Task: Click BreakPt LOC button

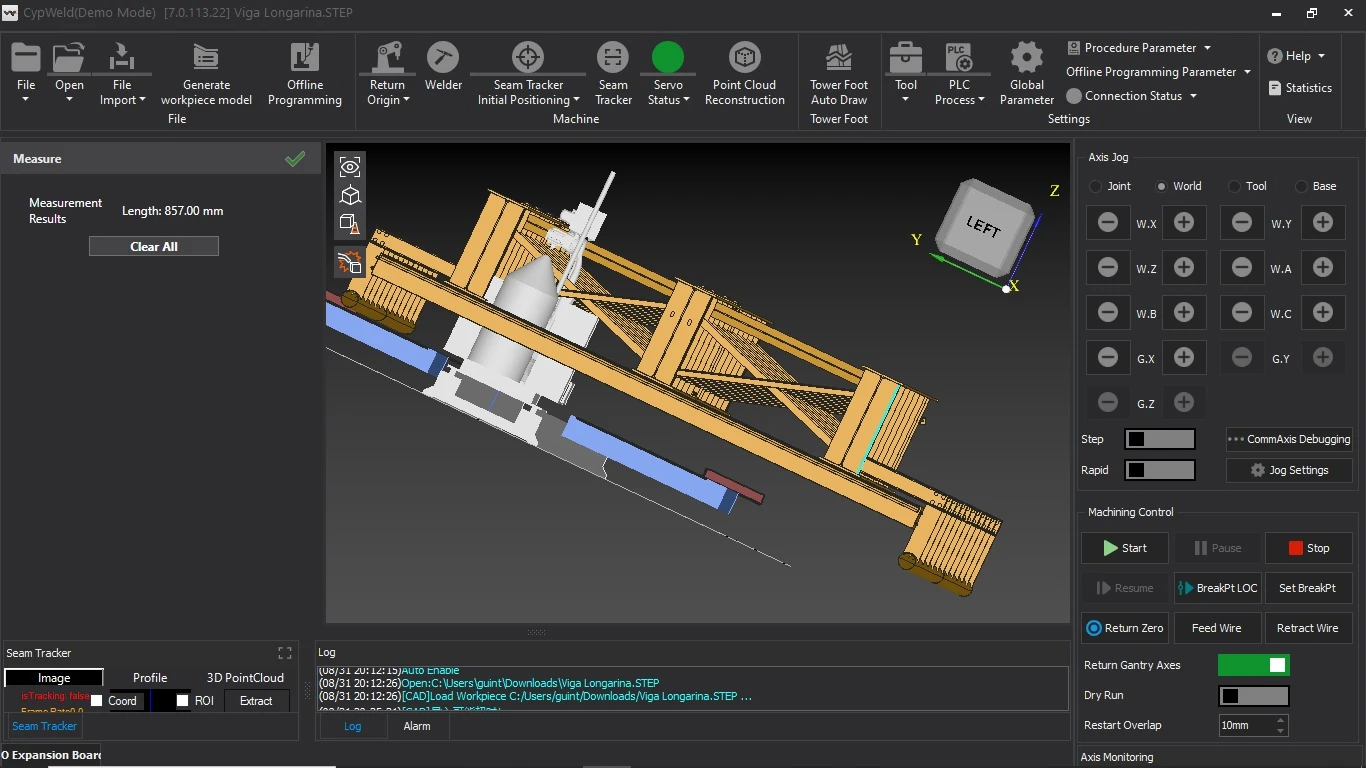Action: click(x=1217, y=588)
